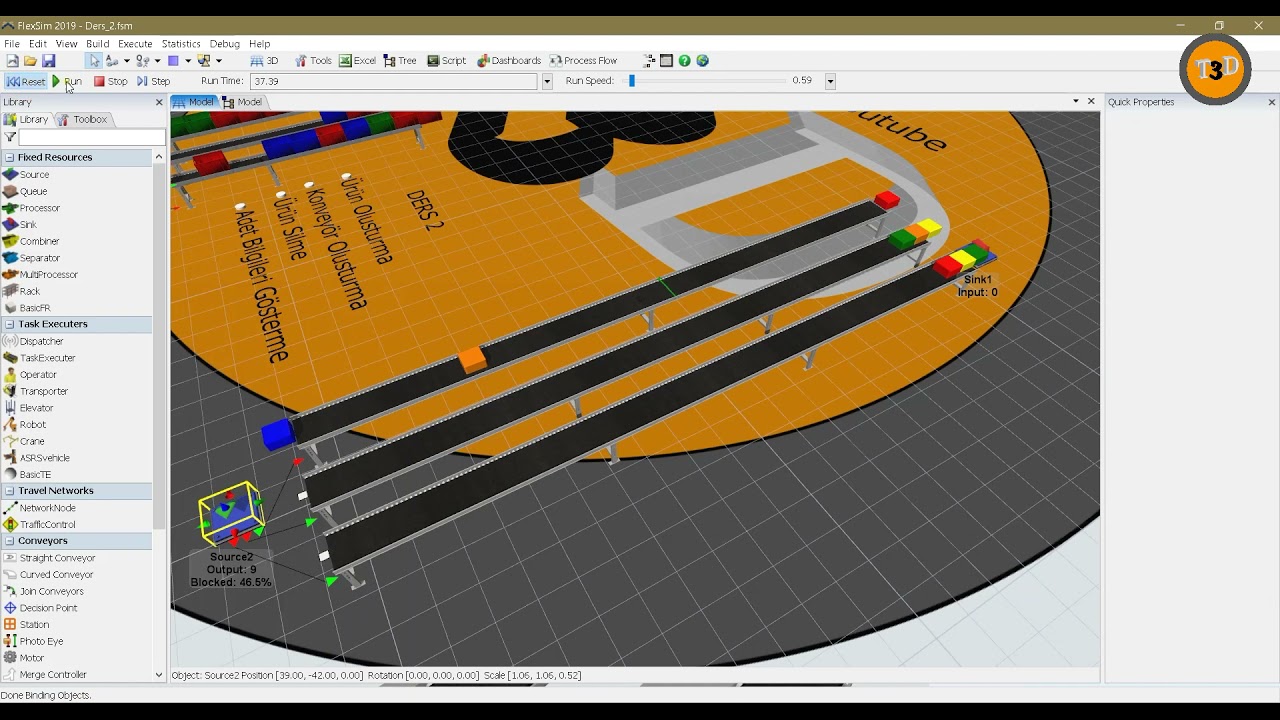This screenshot has height=720, width=1280.
Task: Select Transporter in the library
Action: pos(36,391)
